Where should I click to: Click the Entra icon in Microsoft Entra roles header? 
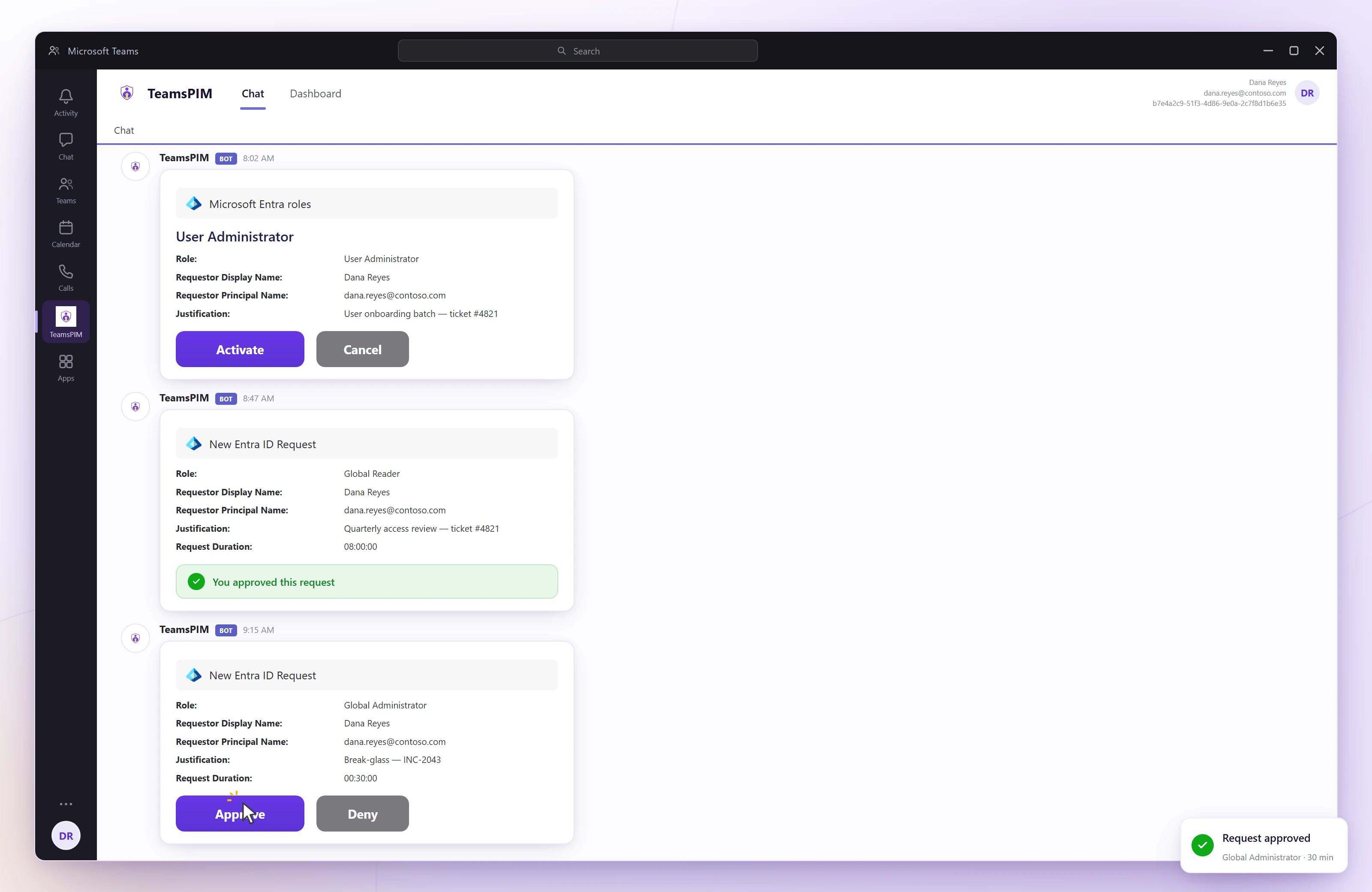coord(194,204)
